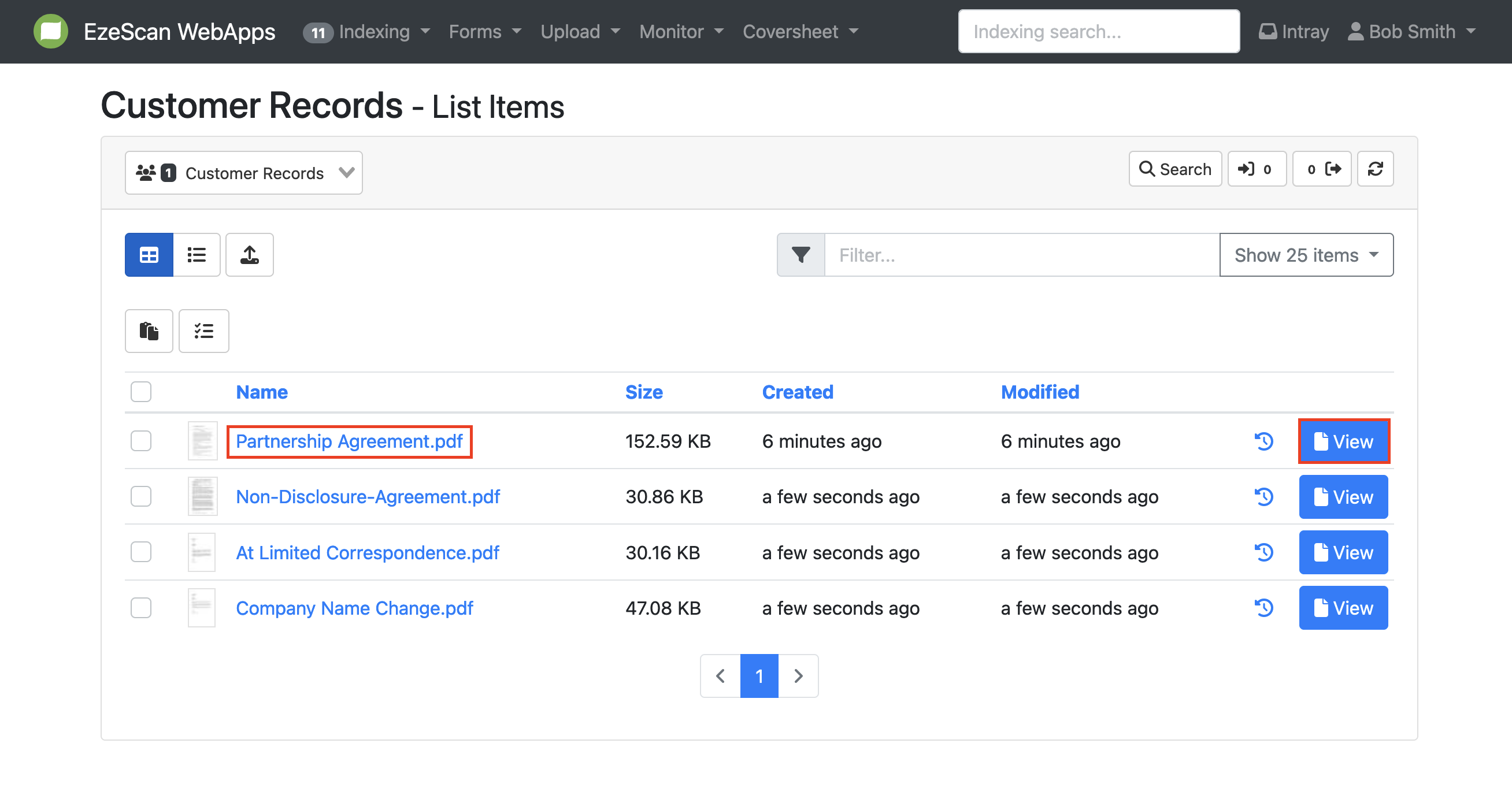This screenshot has height=810, width=1512.
Task: Expand the Customer Records list dropdown
Action: (x=243, y=173)
